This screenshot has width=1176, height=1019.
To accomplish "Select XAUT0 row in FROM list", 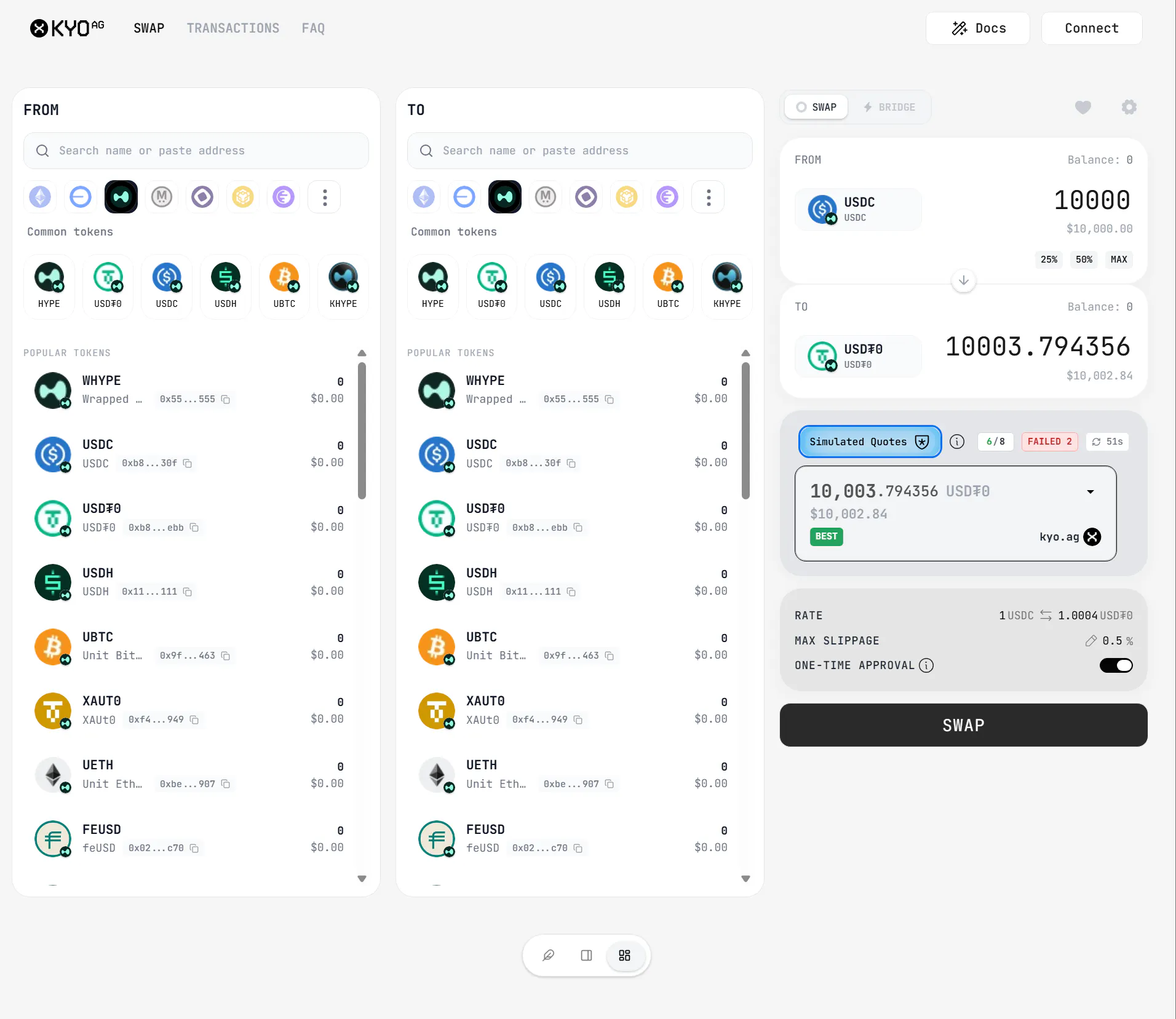I will pyautogui.click(x=190, y=710).
